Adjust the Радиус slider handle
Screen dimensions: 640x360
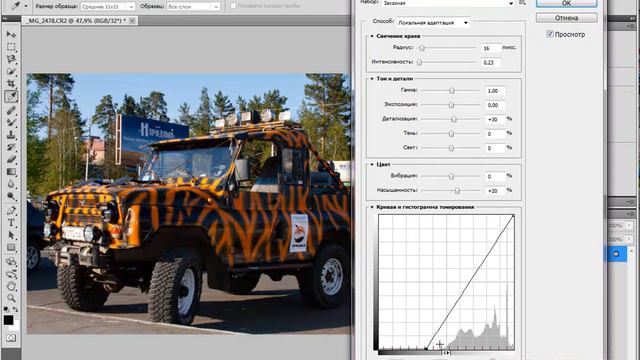[422, 48]
